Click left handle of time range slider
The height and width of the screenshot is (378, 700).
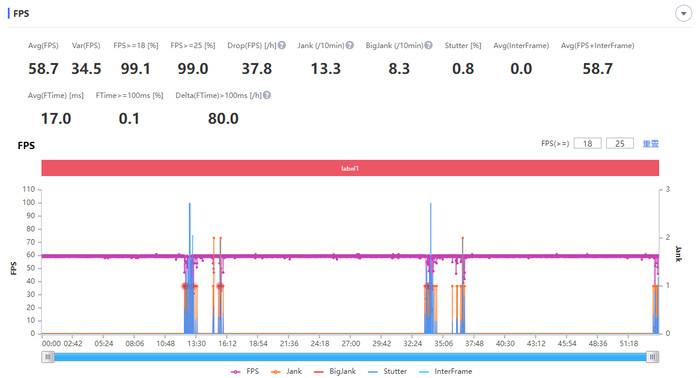point(48,357)
